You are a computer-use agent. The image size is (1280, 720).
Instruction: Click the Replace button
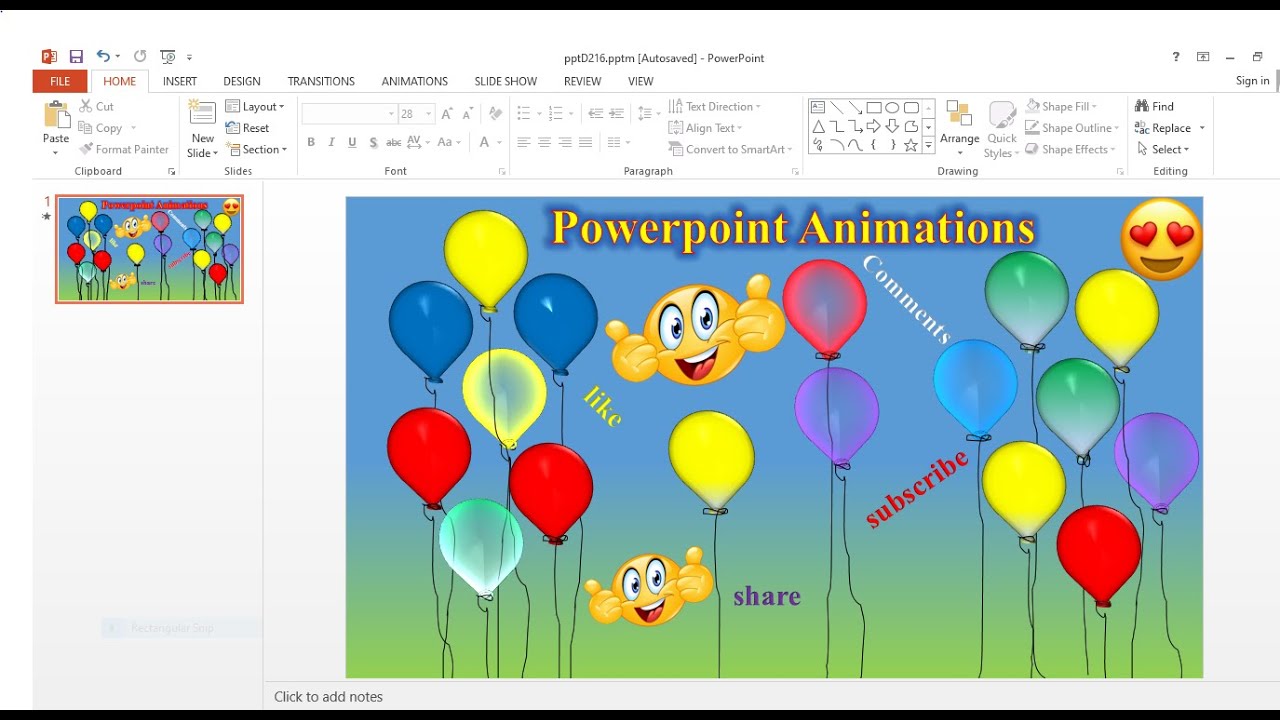(1169, 128)
